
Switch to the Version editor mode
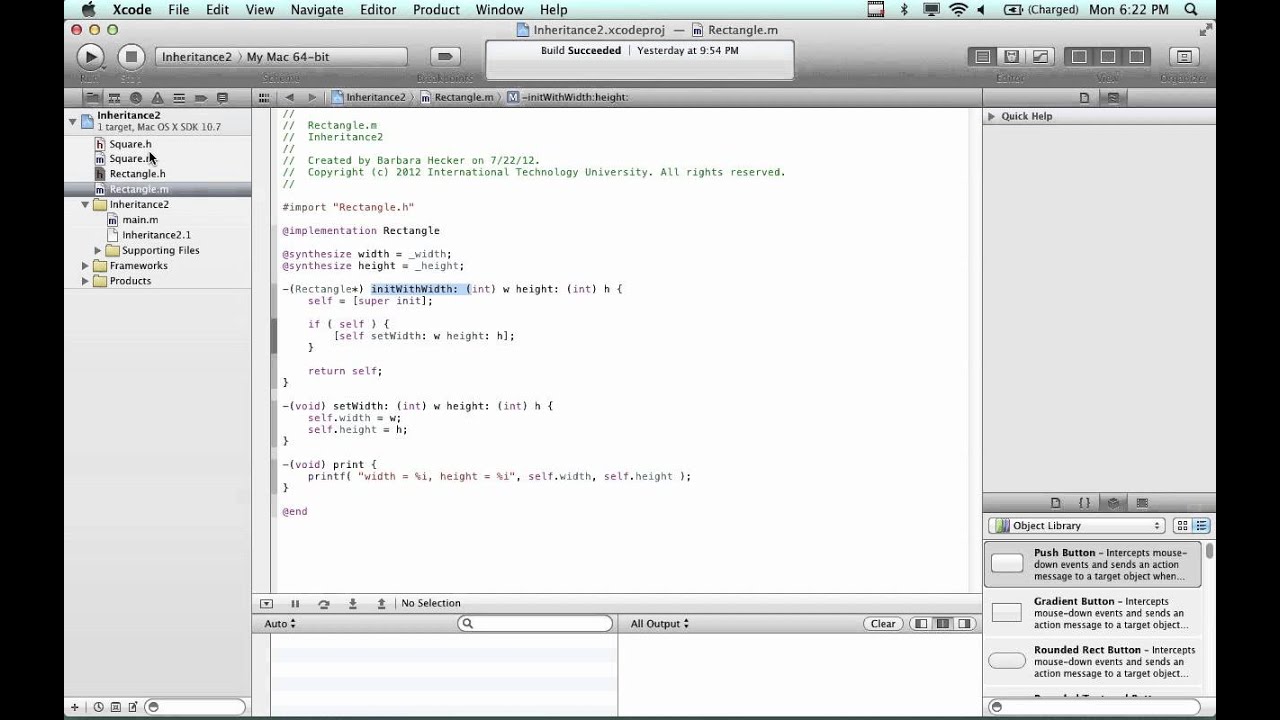(1040, 57)
